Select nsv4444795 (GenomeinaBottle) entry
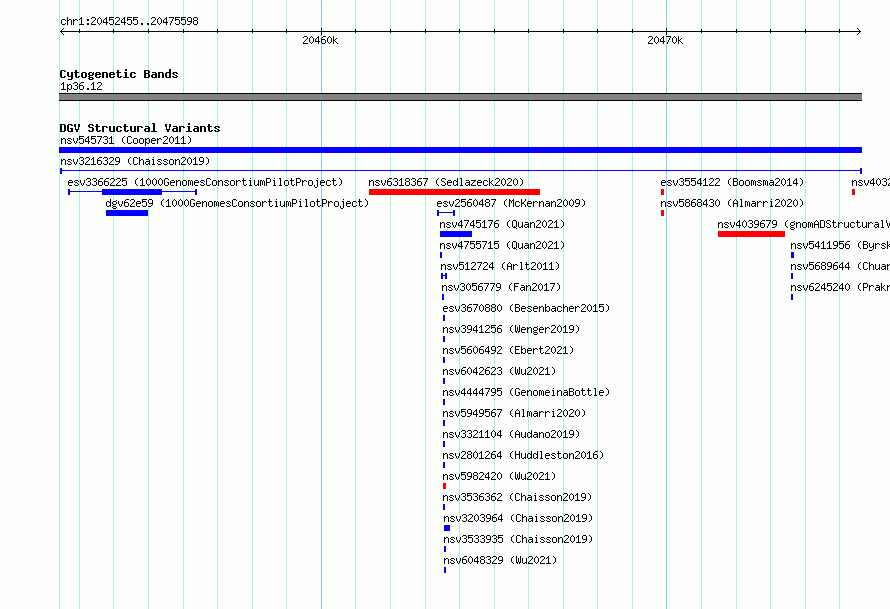The height and width of the screenshot is (609, 890). pyautogui.click(x=526, y=392)
